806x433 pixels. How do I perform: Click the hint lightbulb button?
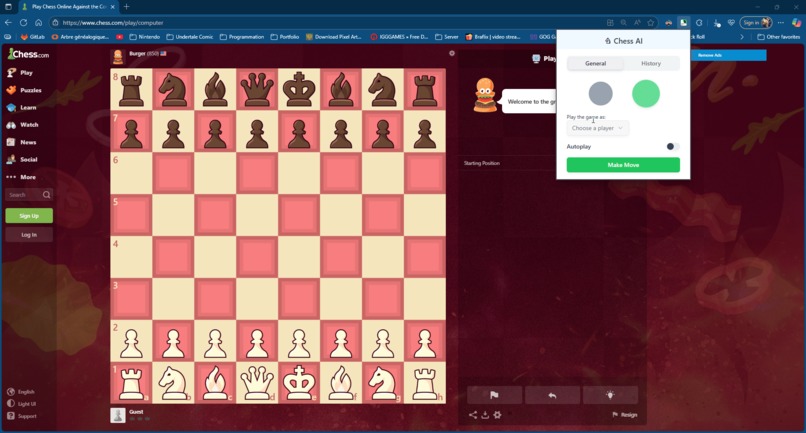(x=610, y=395)
